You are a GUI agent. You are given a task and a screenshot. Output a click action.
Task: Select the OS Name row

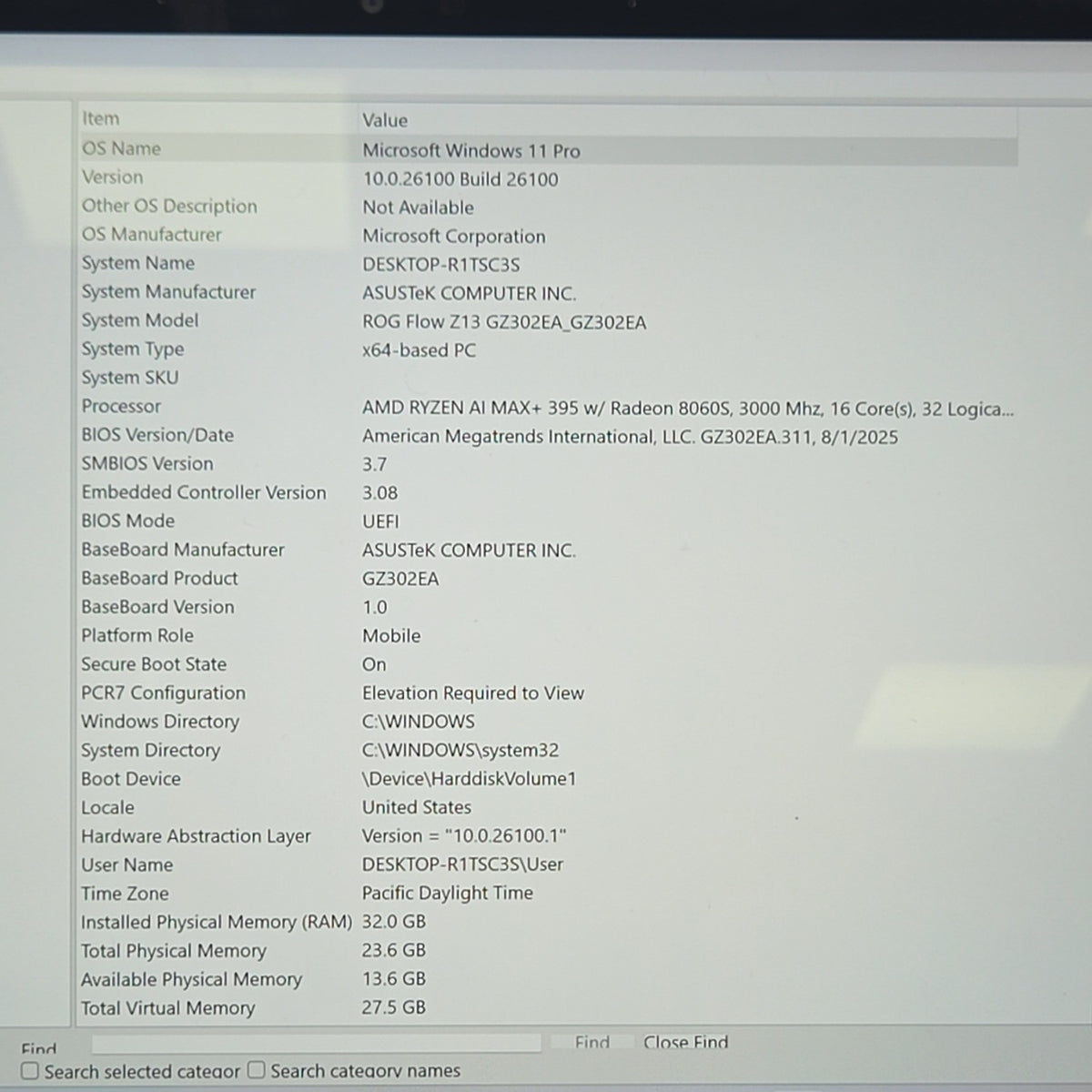(x=548, y=149)
